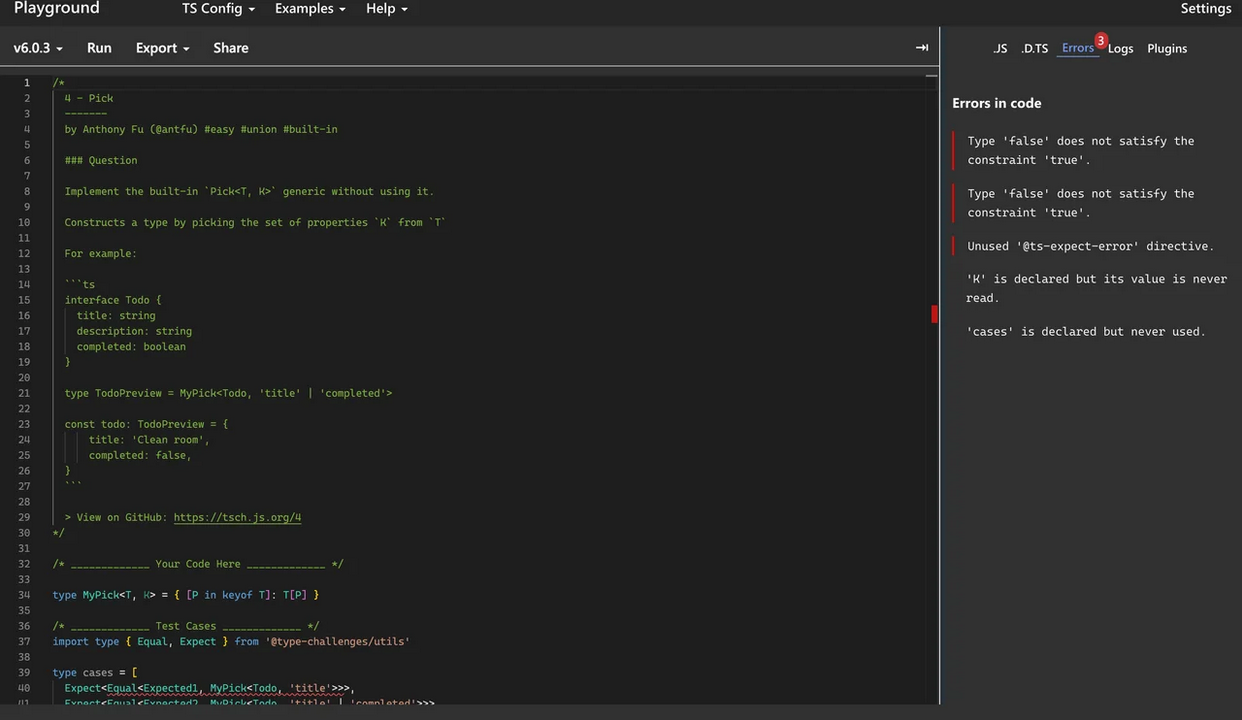This screenshot has width=1242, height=720.
Task: Open the Export dropdown menu
Action: pyautogui.click(x=162, y=48)
